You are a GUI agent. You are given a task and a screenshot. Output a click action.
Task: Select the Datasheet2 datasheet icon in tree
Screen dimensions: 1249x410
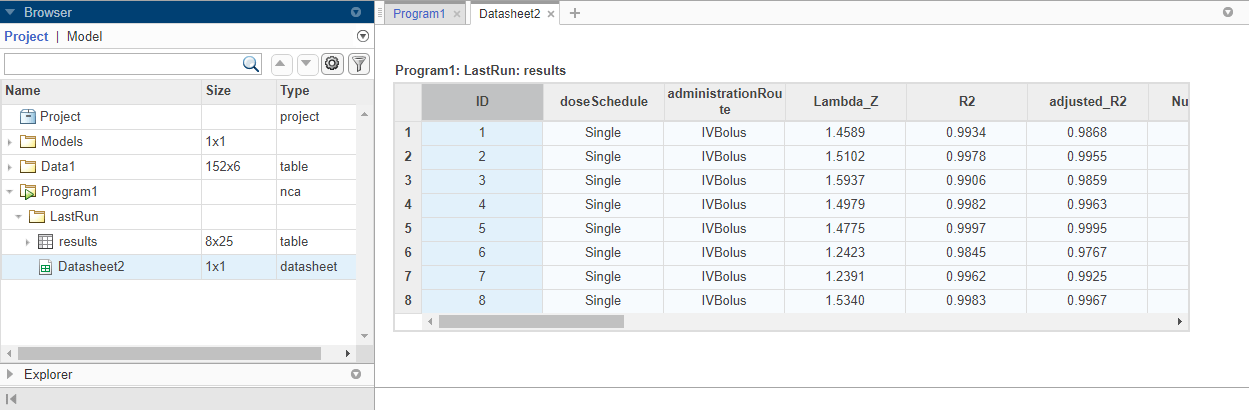tap(45, 267)
